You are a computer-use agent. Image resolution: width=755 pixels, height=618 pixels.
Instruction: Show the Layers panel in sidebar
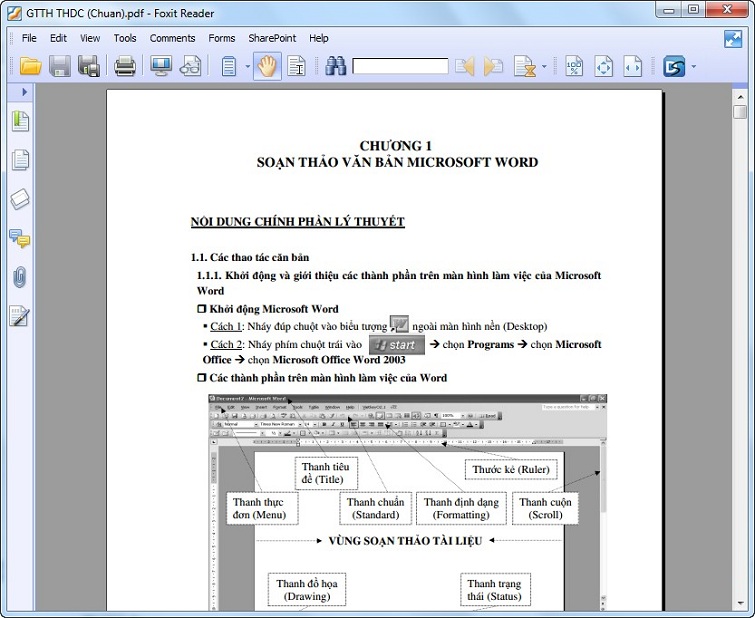20,199
